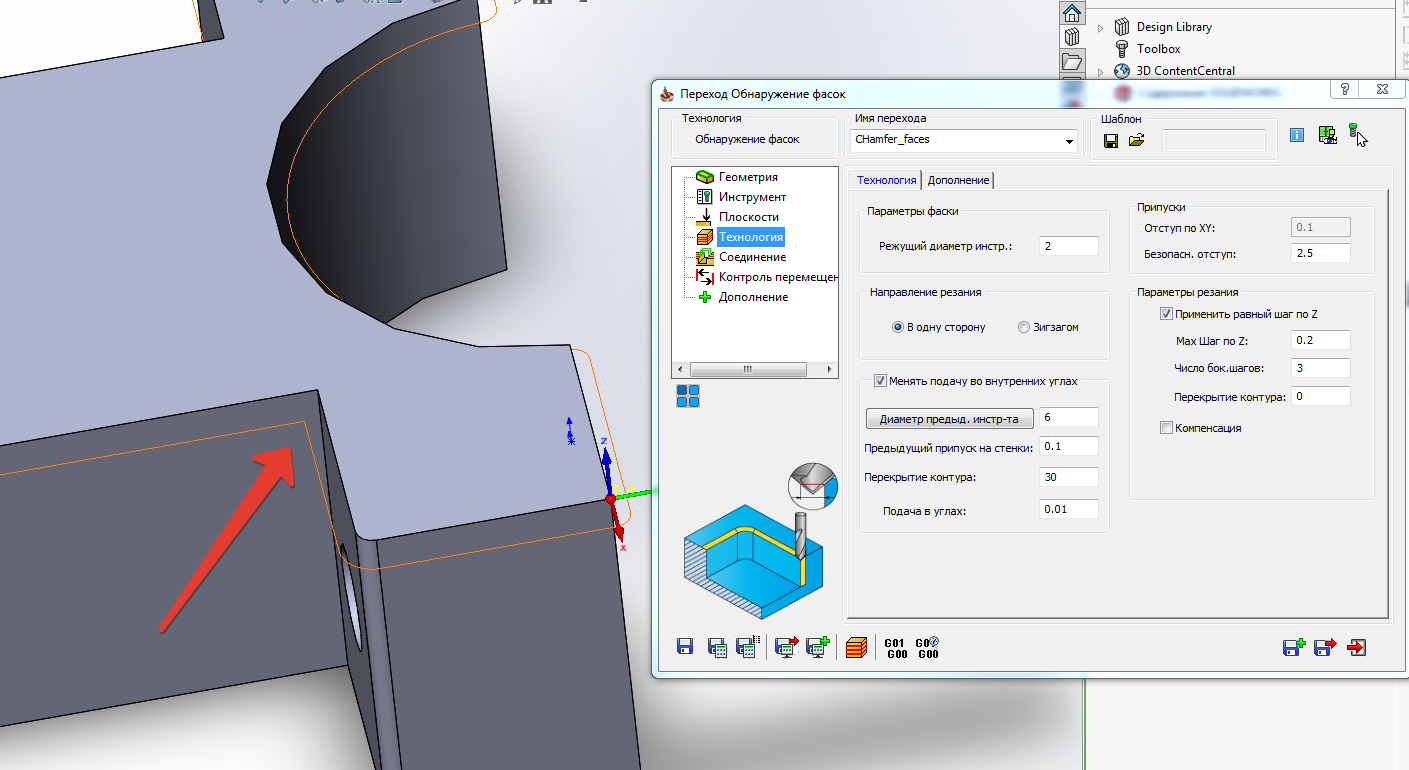1409x770 pixels.
Task: Click the simulate icon with green plus
Action: [818, 647]
